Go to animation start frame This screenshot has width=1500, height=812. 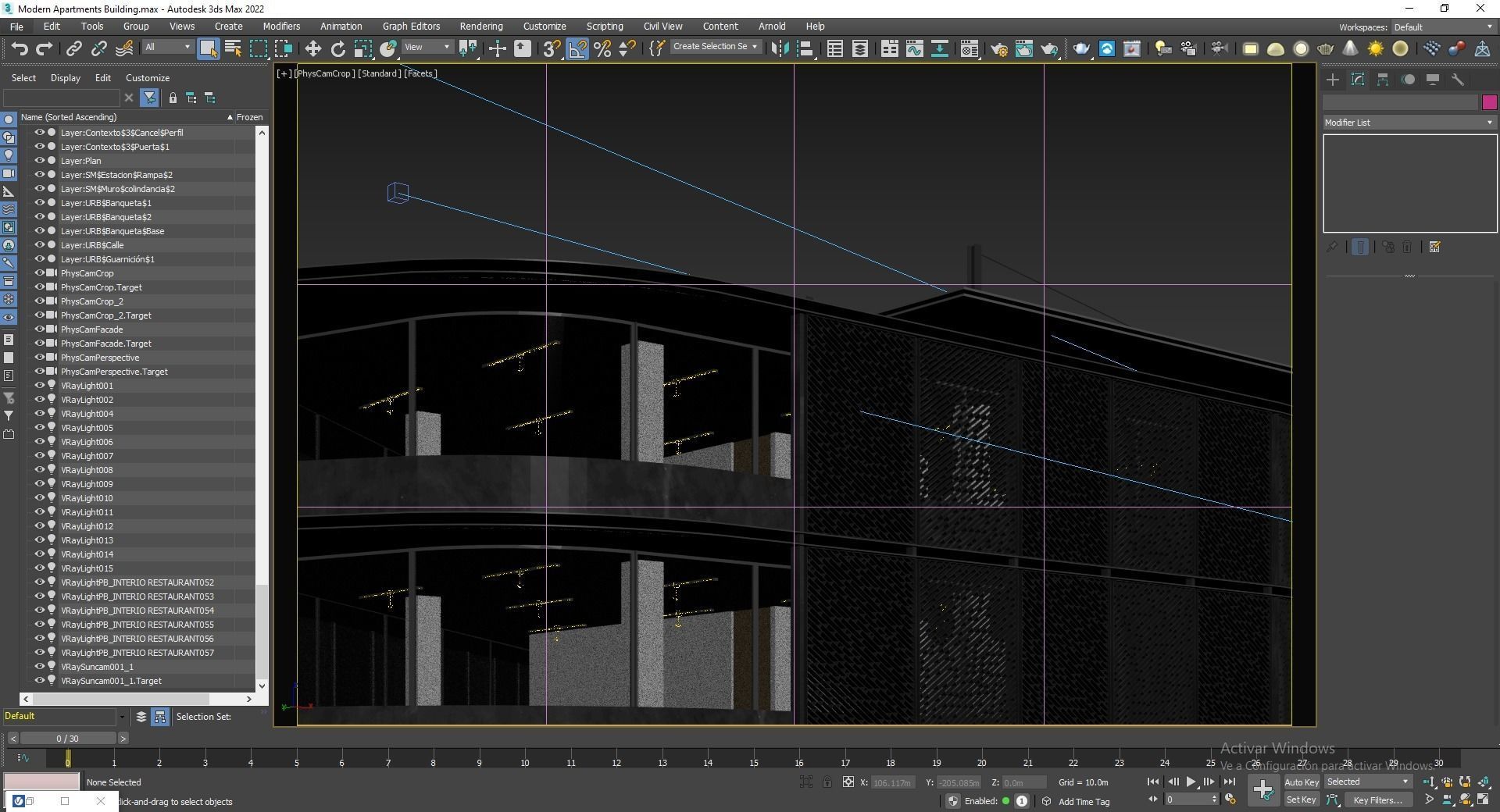click(1153, 782)
